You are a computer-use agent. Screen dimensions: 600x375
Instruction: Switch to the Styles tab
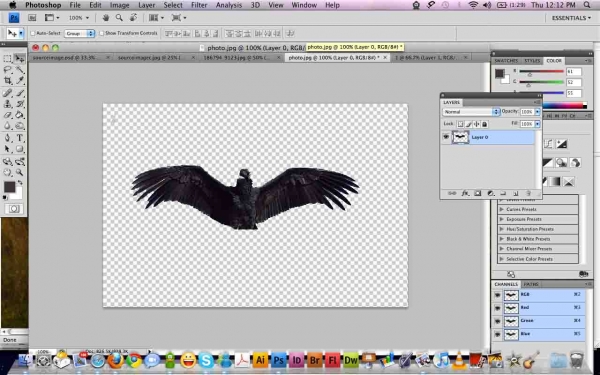coord(532,61)
